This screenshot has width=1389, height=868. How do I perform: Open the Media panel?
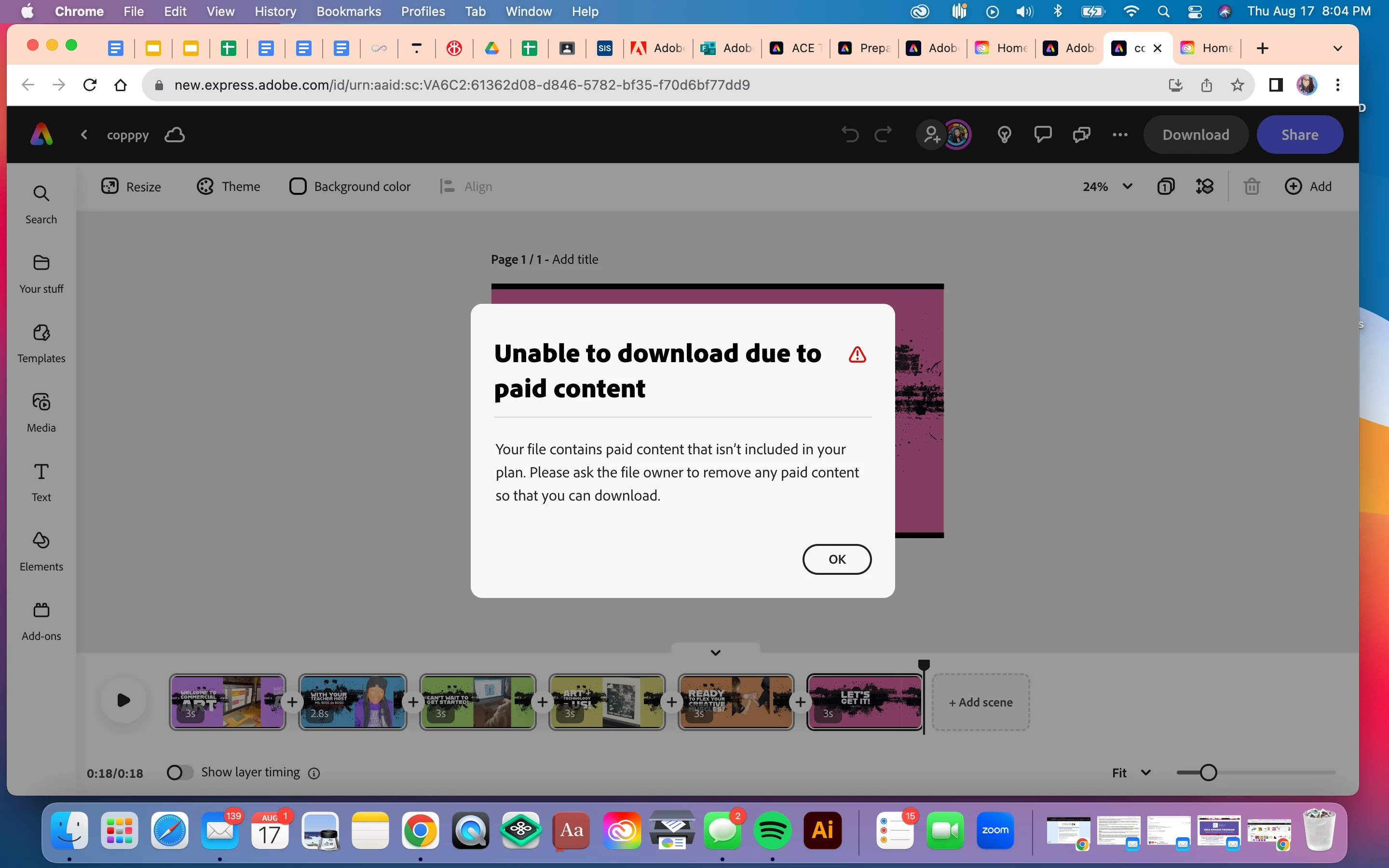[x=41, y=413]
